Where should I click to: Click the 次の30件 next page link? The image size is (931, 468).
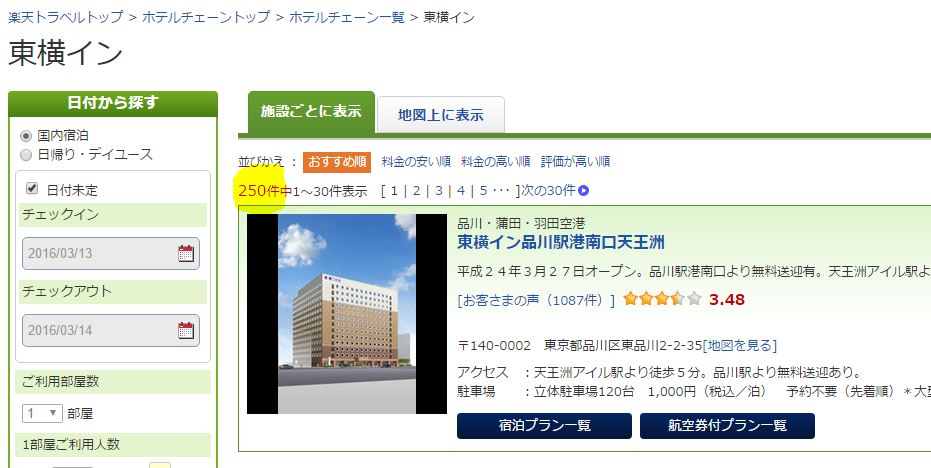[548, 191]
